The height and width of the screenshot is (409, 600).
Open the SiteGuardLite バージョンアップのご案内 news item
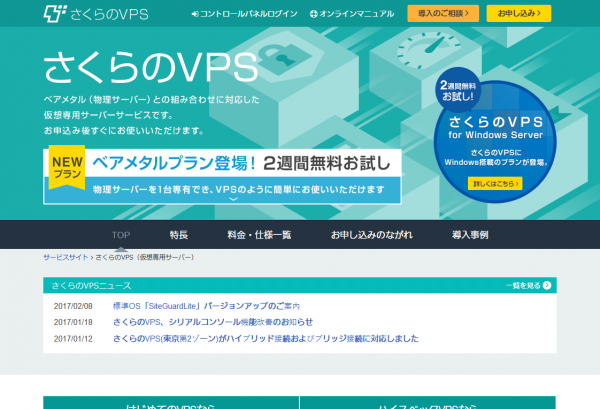point(206,306)
